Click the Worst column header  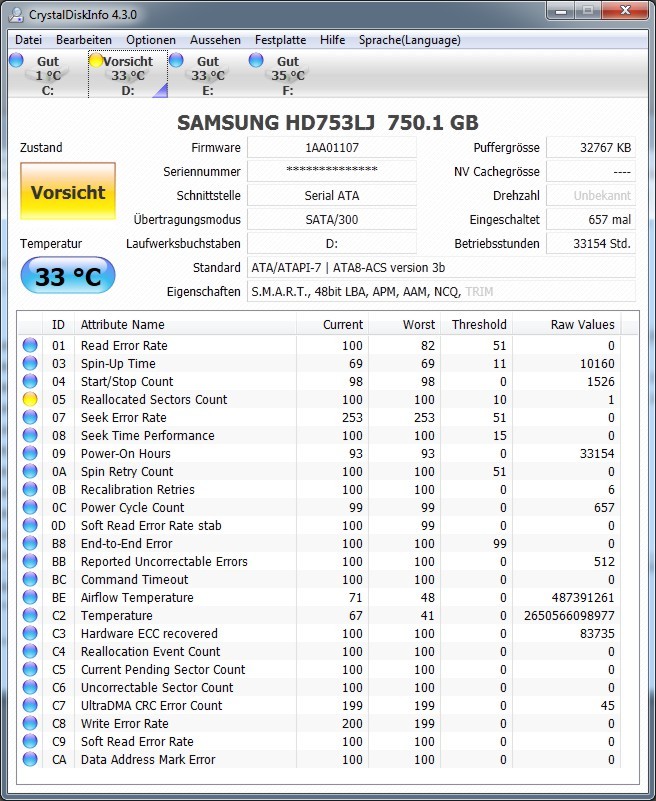click(405, 324)
